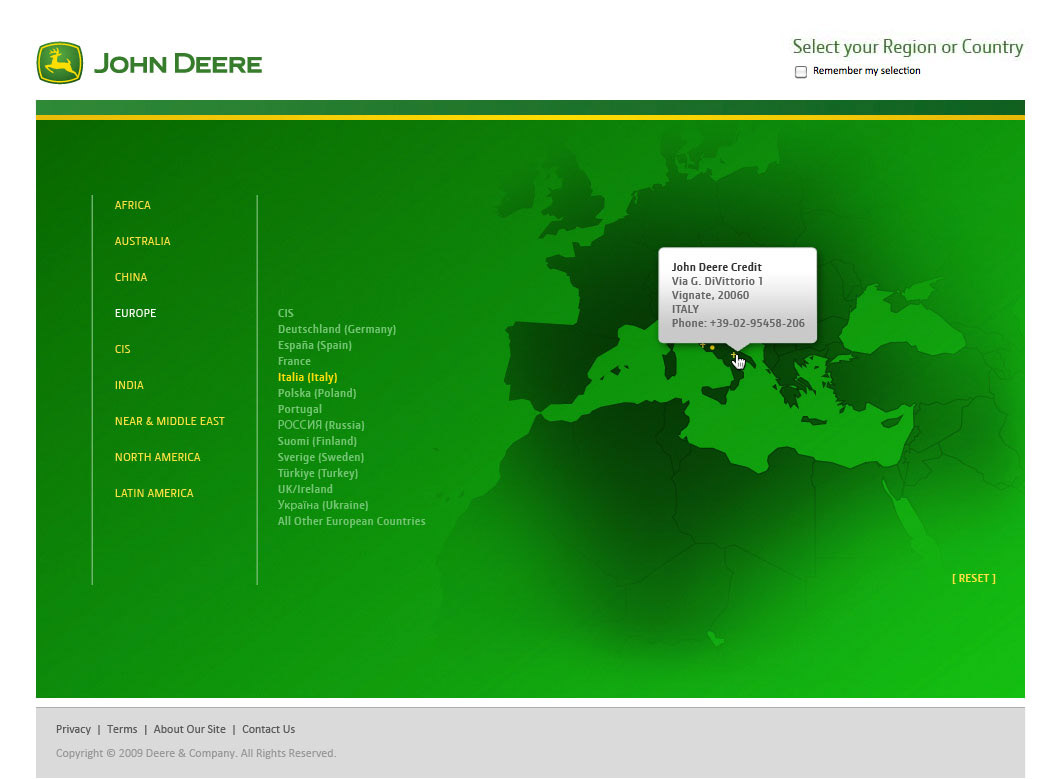Open Deutschland (Germany) country link
This screenshot has width=1061, height=779.
337,329
